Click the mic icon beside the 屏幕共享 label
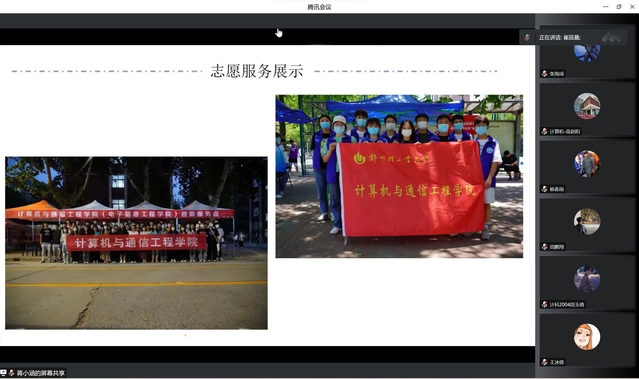 [x=12, y=372]
